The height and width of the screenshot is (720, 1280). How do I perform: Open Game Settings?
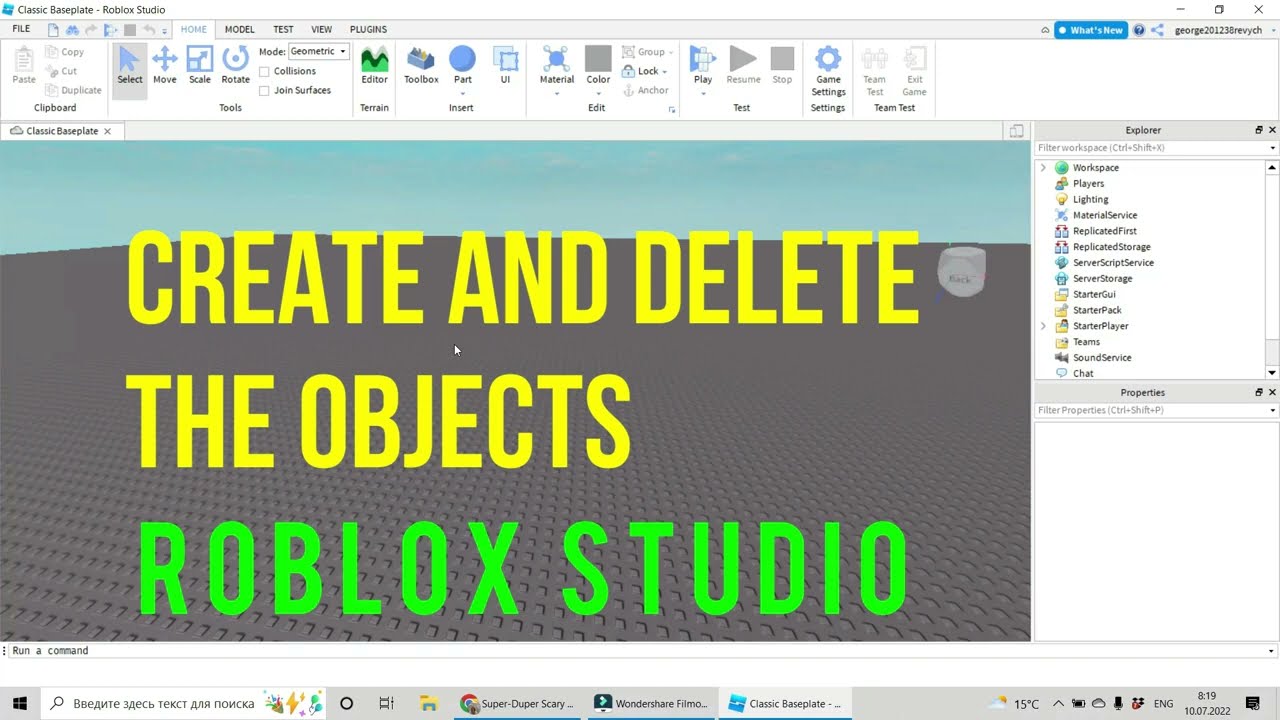pyautogui.click(x=828, y=71)
